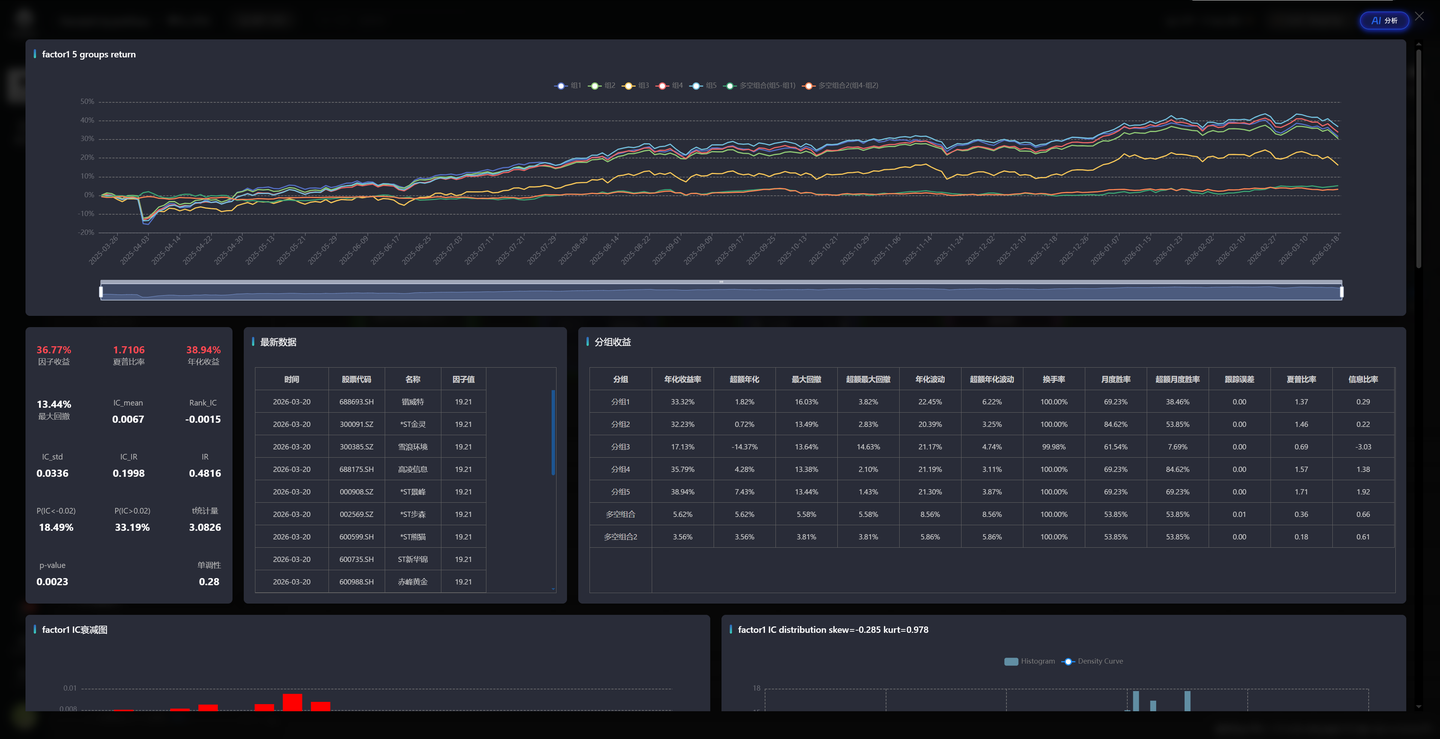The image size is (1440, 739).
Task: Toggle the Histogram legend in IC distribution
Action: (x=1029, y=661)
